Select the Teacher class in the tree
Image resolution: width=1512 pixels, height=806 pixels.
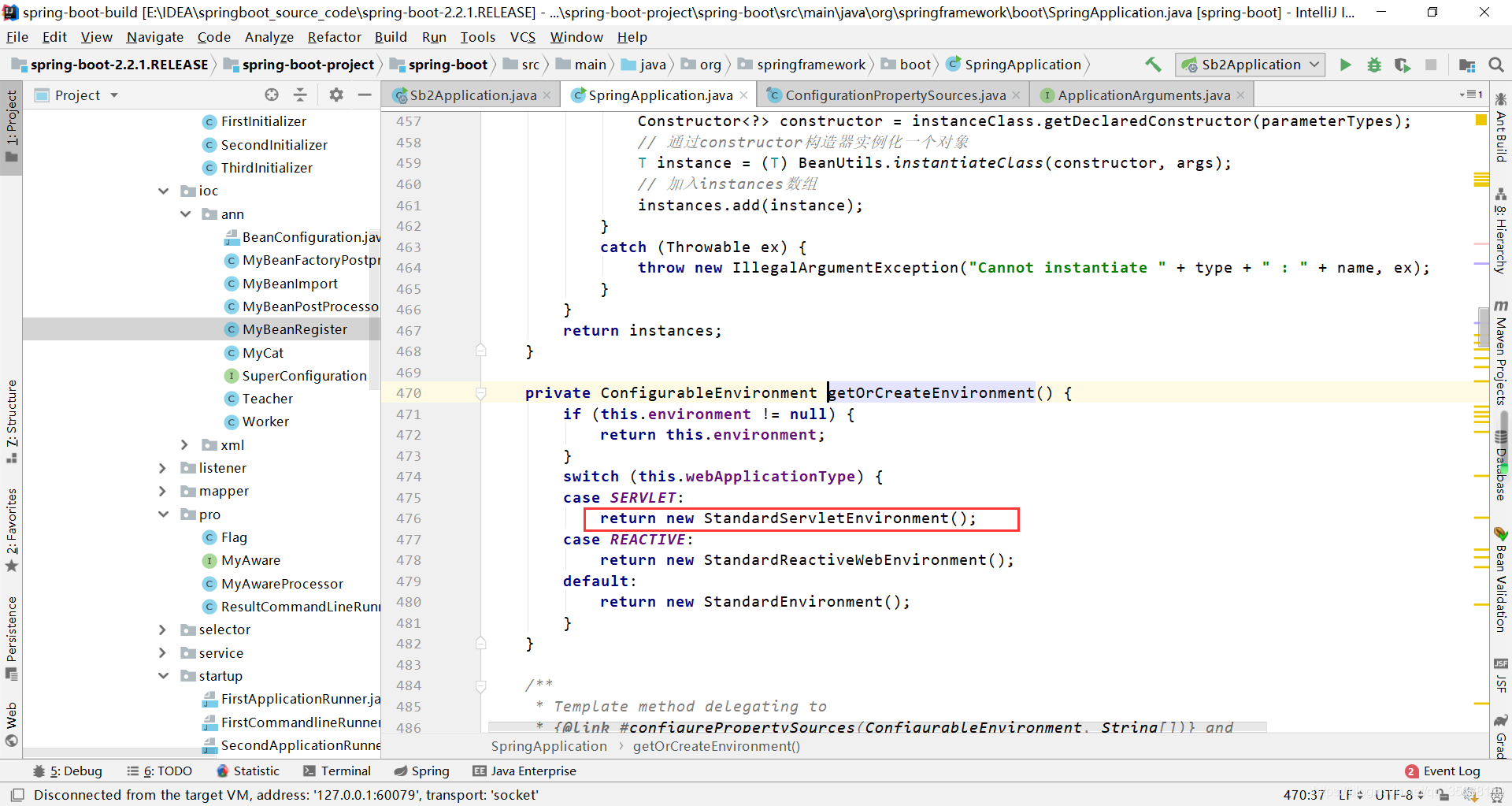coord(267,399)
